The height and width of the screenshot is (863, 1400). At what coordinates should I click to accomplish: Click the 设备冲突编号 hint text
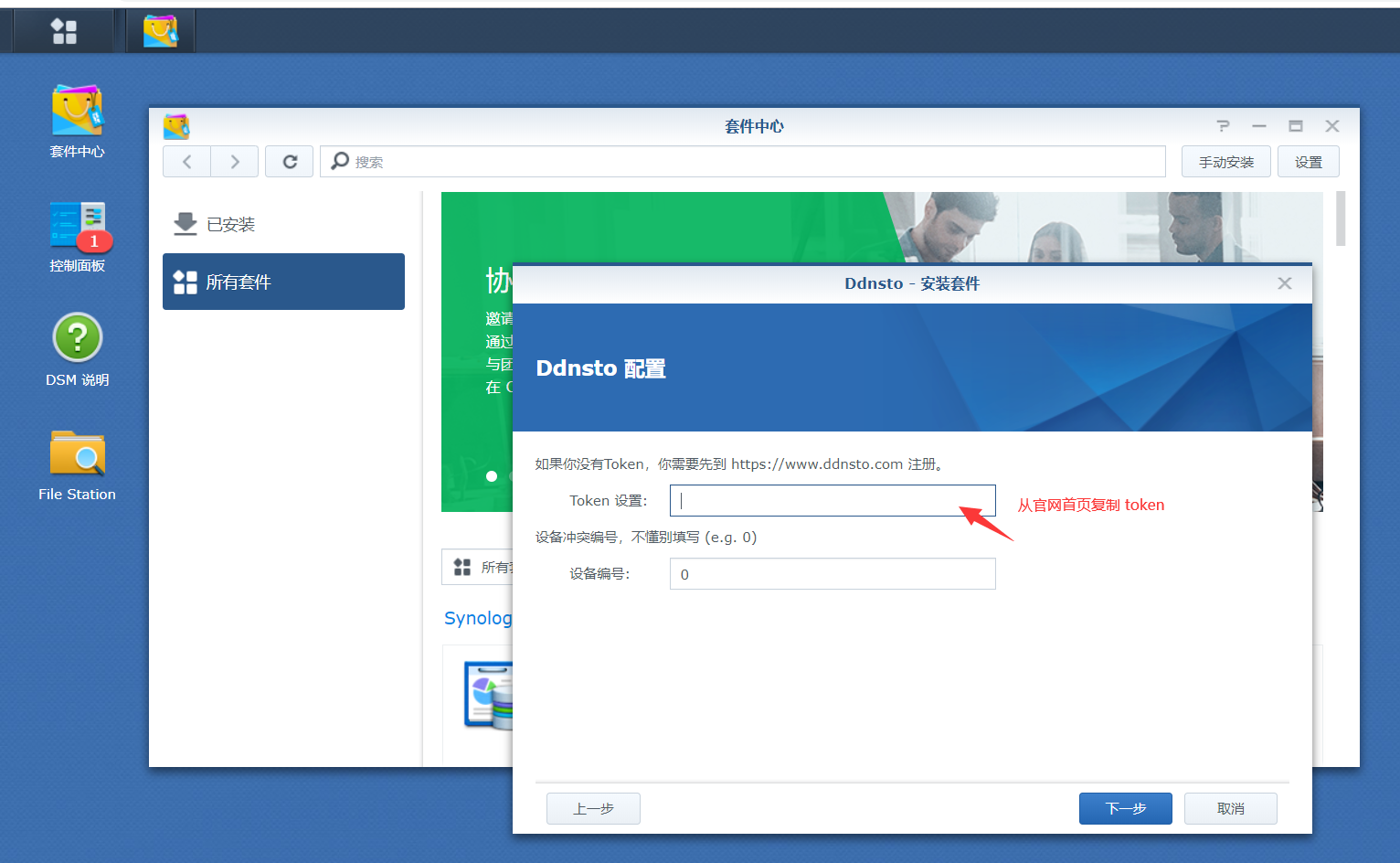(x=646, y=538)
